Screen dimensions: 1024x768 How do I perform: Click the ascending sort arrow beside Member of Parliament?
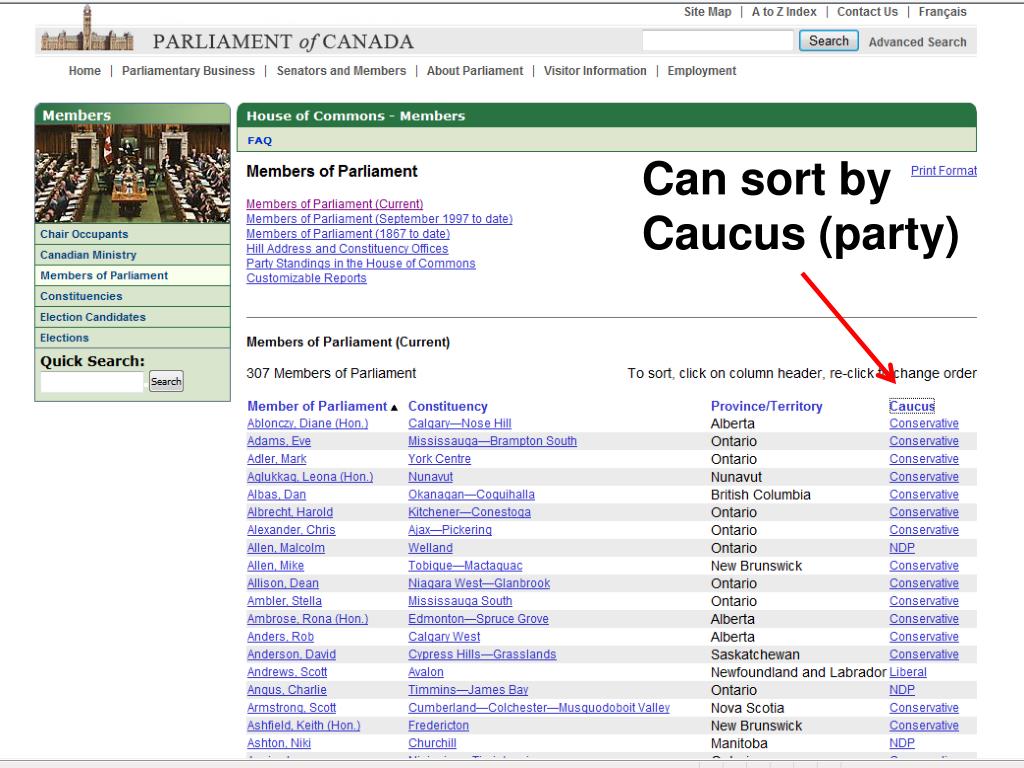(x=394, y=408)
